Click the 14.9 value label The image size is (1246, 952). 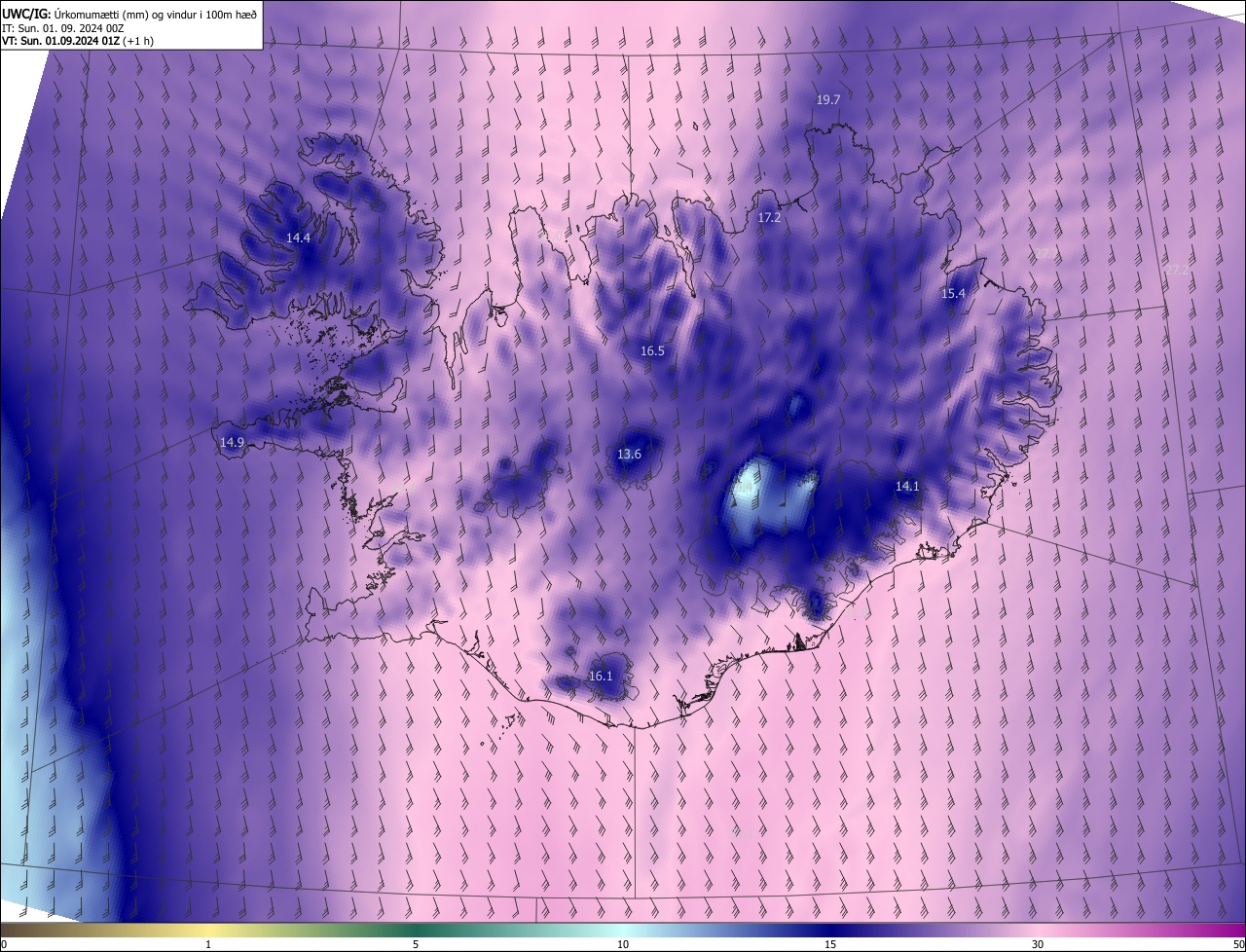[232, 442]
